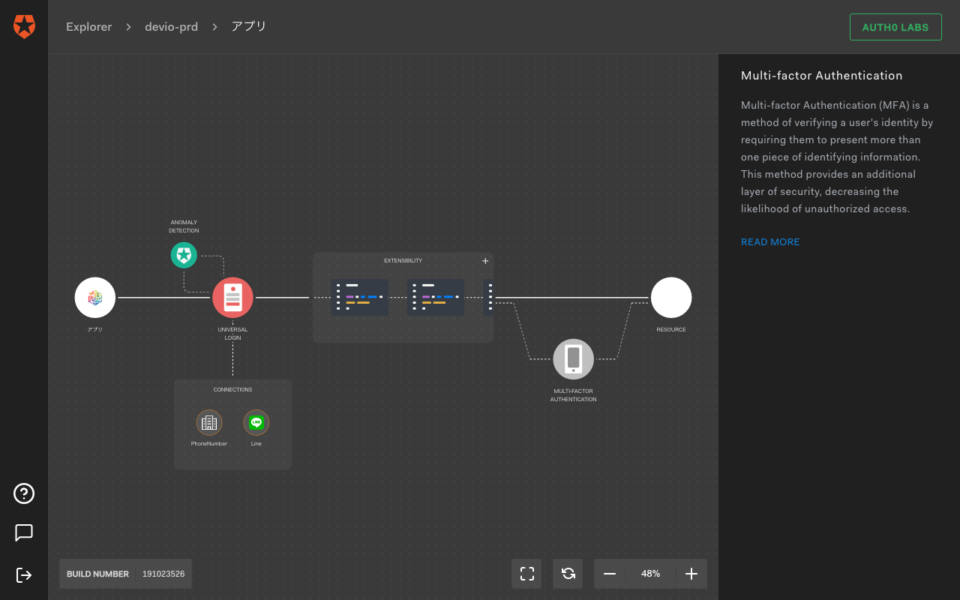Click the AUTH0 LABS button
The height and width of the screenshot is (600, 960).
[x=895, y=27]
